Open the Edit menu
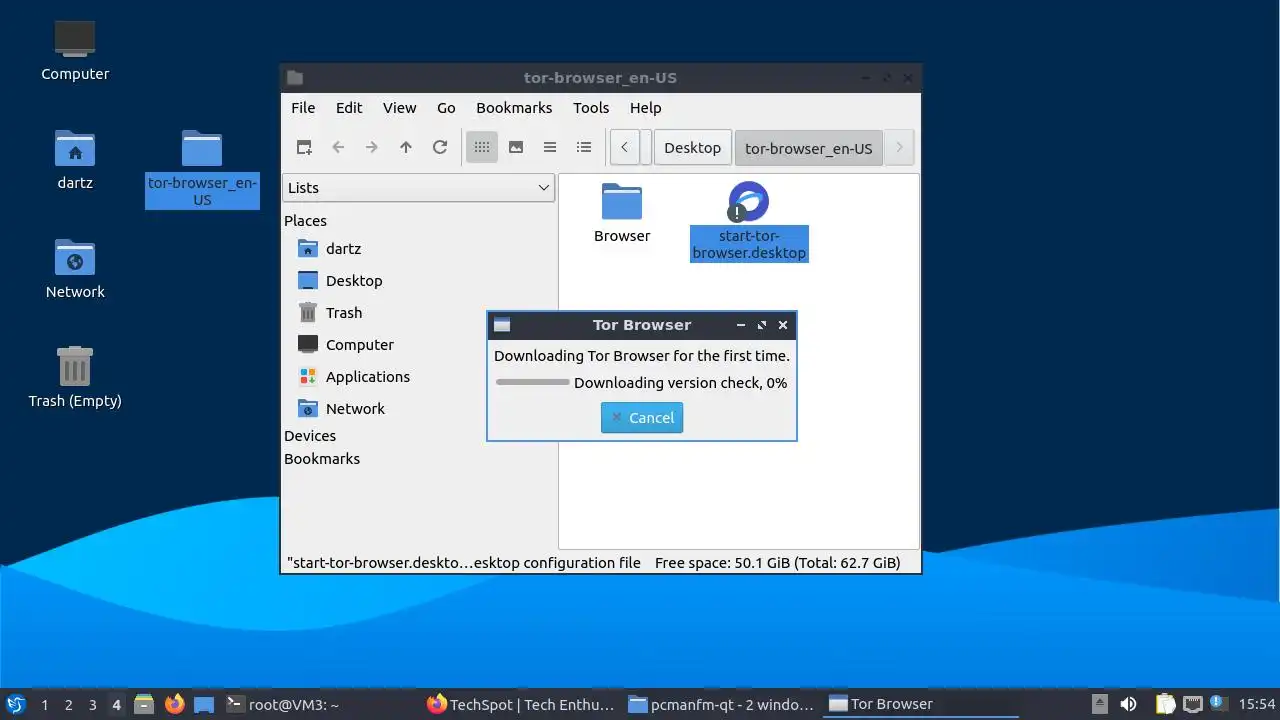The height and width of the screenshot is (720, 1280). 349,108
